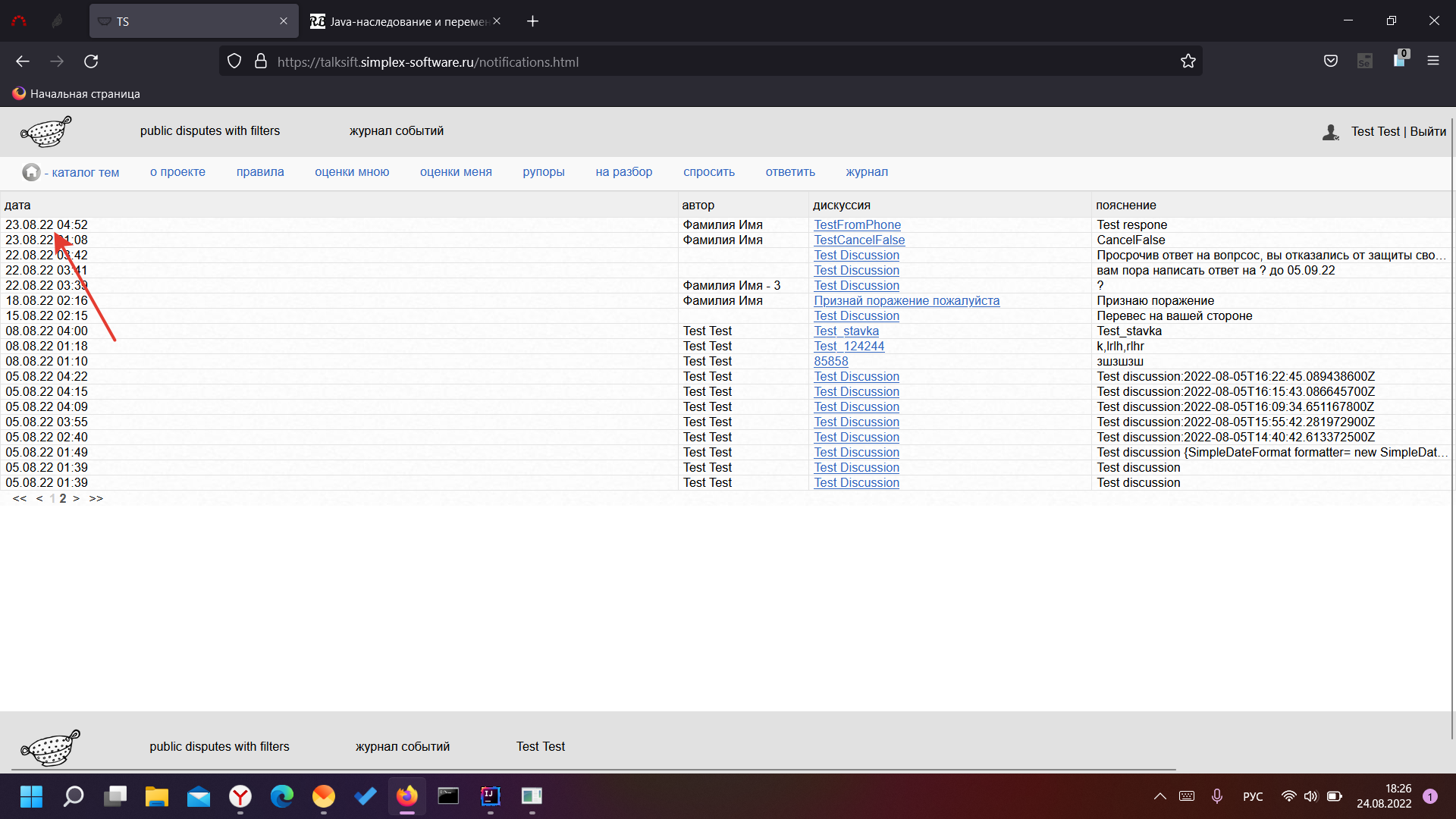The image size is (1456, 819).
Task: Open volume control in system tray
Action: pyautogui.click(x=1310, y=796)
